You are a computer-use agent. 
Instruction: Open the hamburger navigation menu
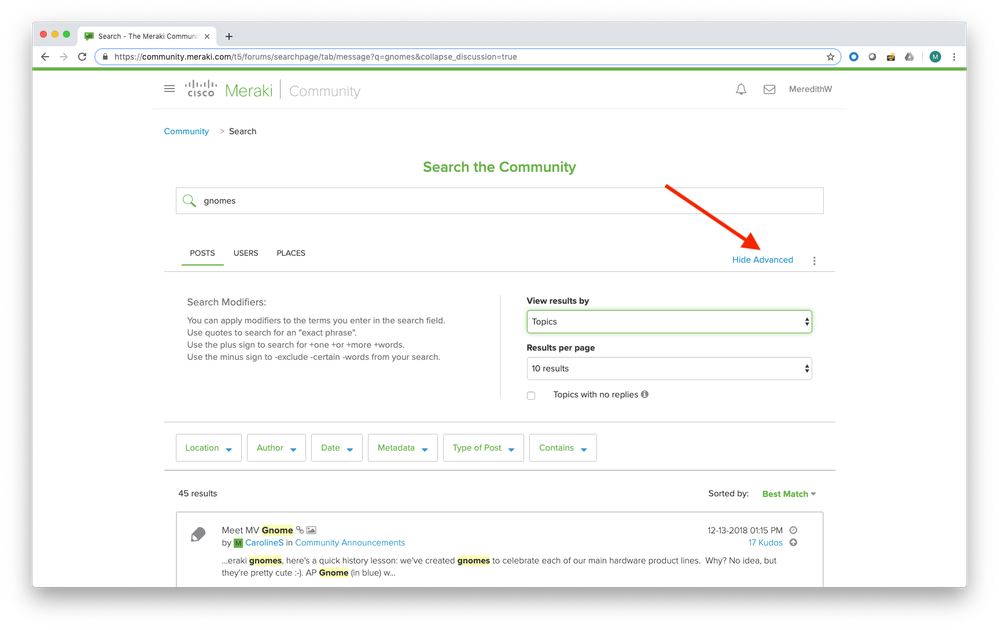click(x=169, y=89)
